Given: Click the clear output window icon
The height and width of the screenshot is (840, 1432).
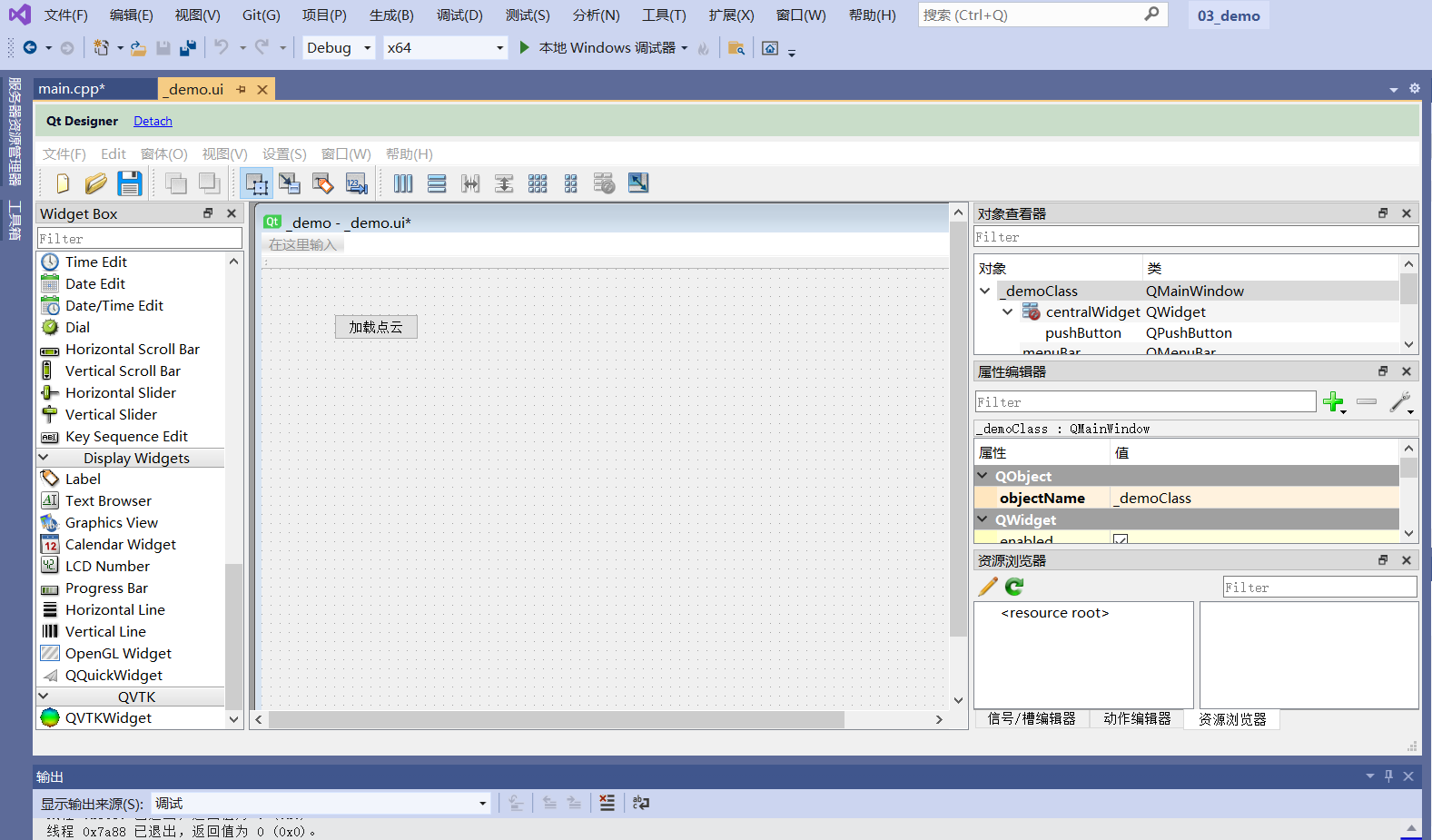Looking at the screenshot, I should pos(607,803).
